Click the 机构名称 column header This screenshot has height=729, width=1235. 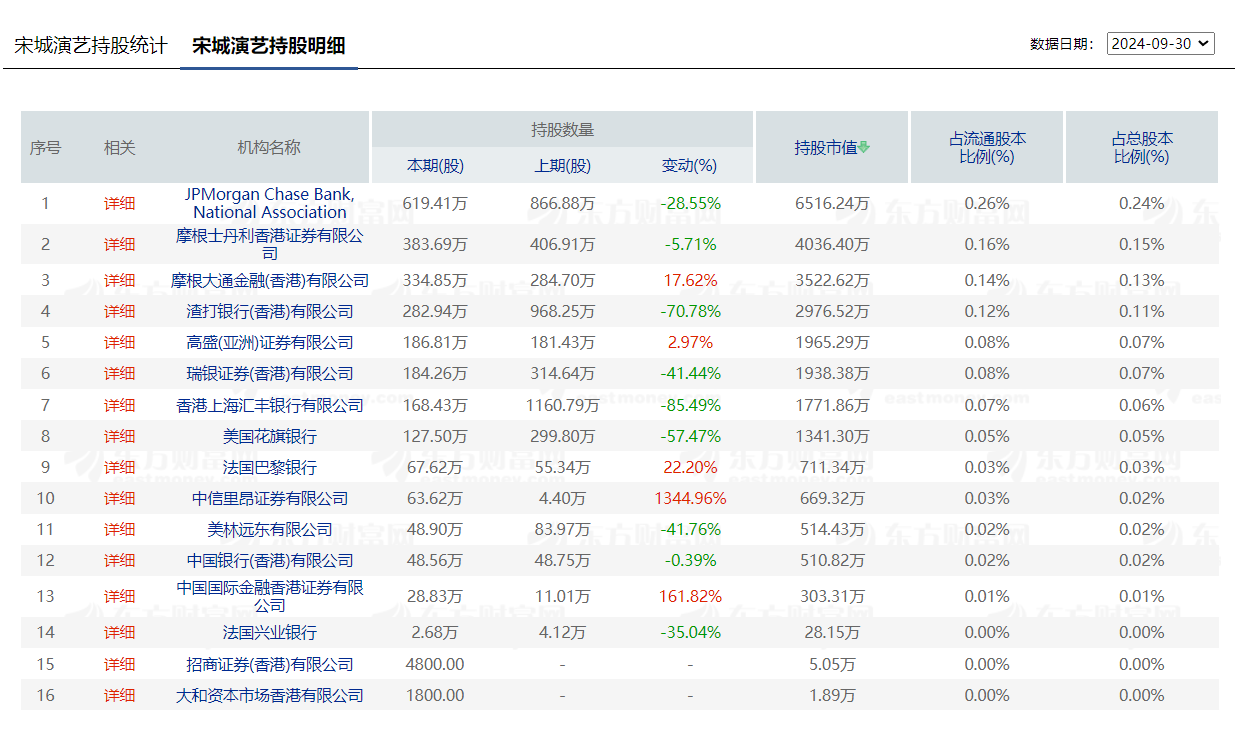pyautogui.click(x=269, y=147)
